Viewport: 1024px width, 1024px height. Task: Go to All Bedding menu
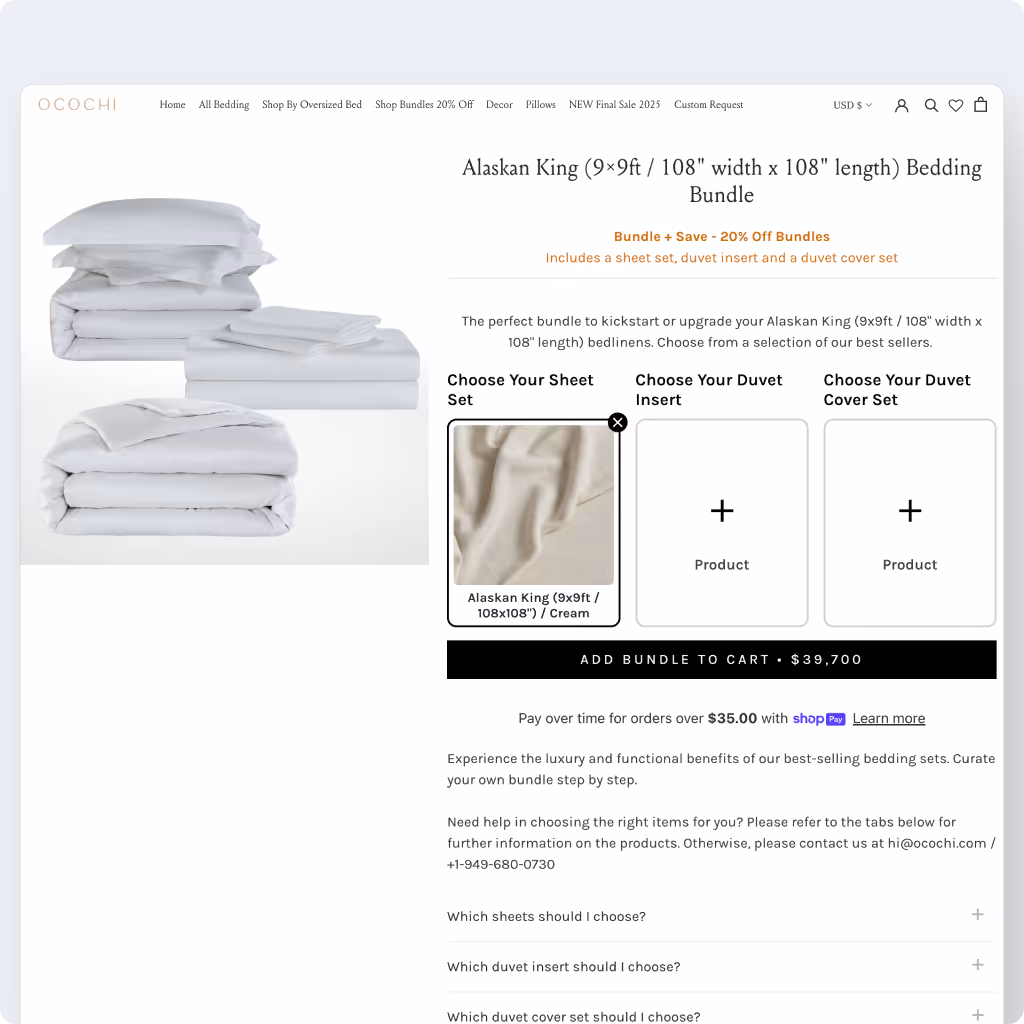pos(224,104)
